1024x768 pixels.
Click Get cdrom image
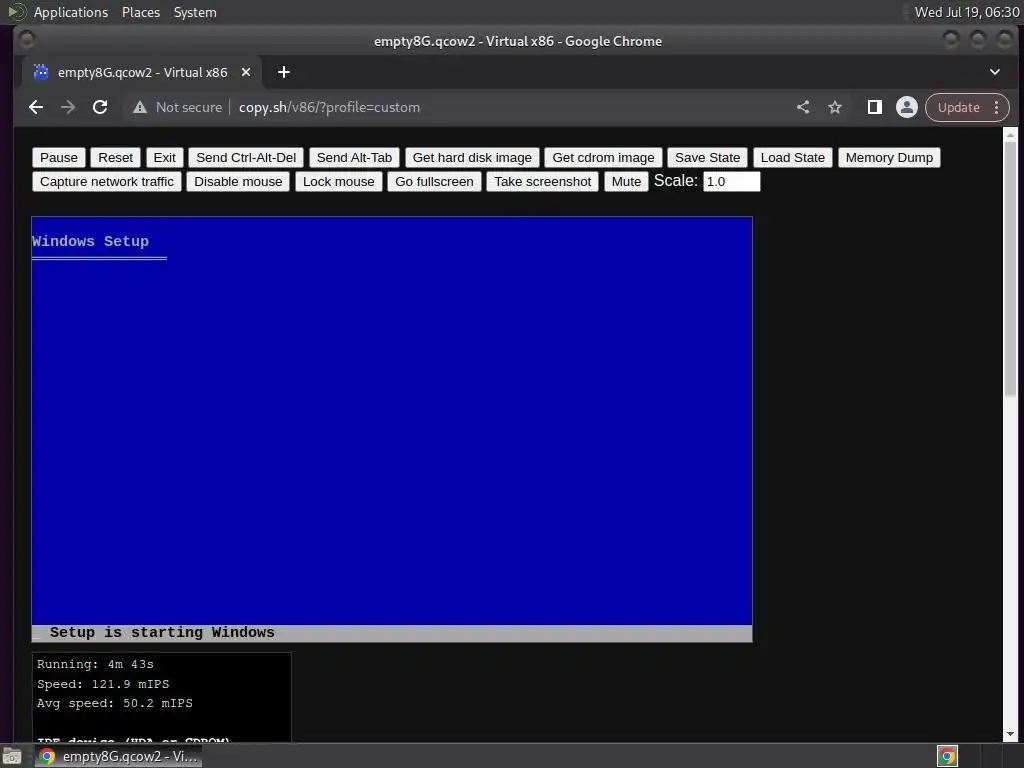tap(603, 157)
